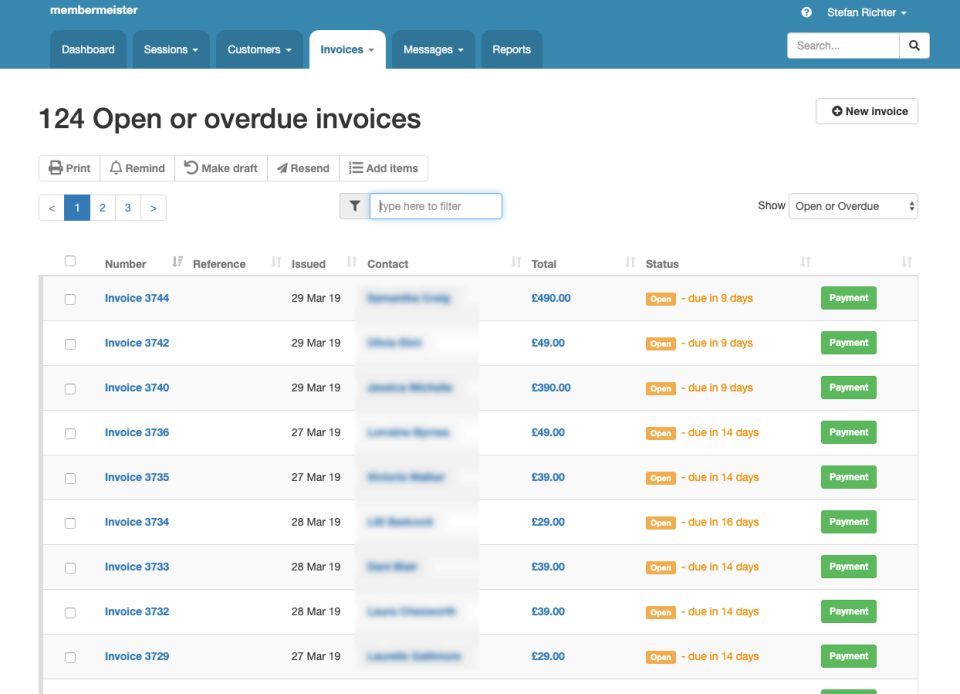Toggle the select-all header checkbox
960x694 pixels.
click(x=70, y=261)
